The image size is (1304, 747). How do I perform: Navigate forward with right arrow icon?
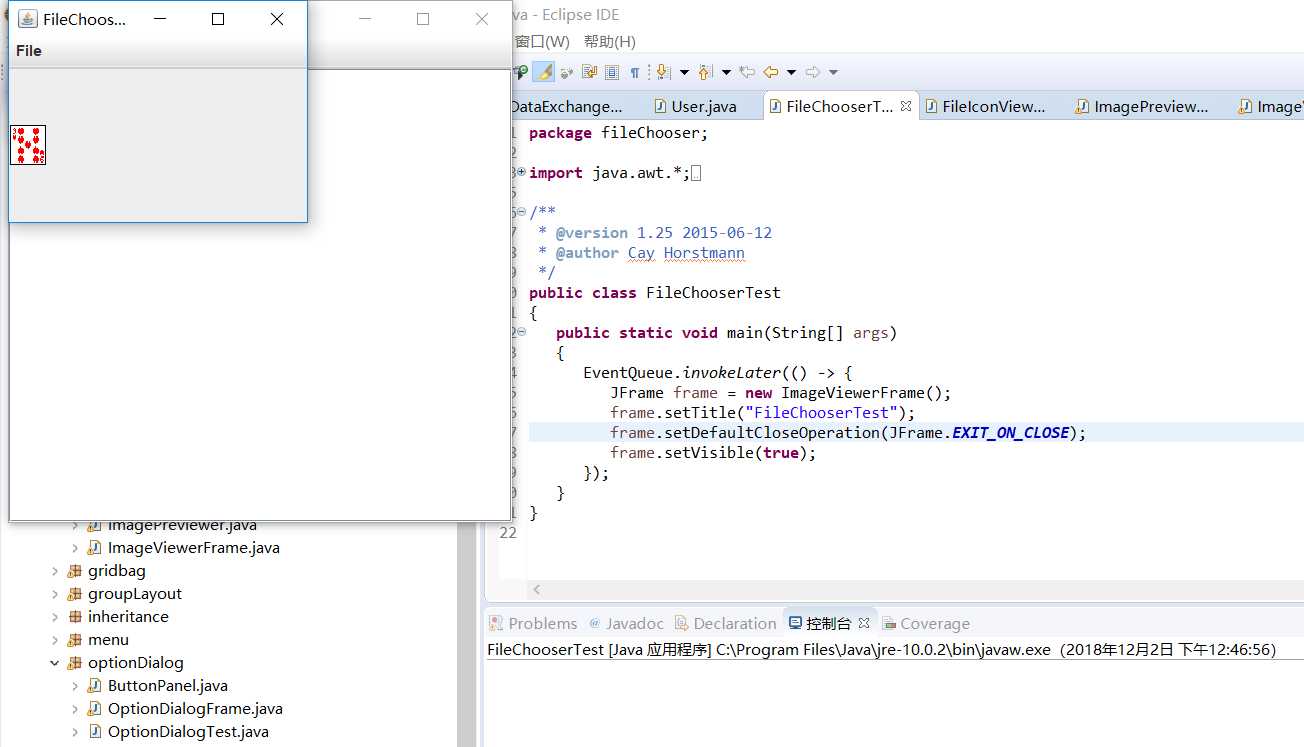[x=813, y=72]
